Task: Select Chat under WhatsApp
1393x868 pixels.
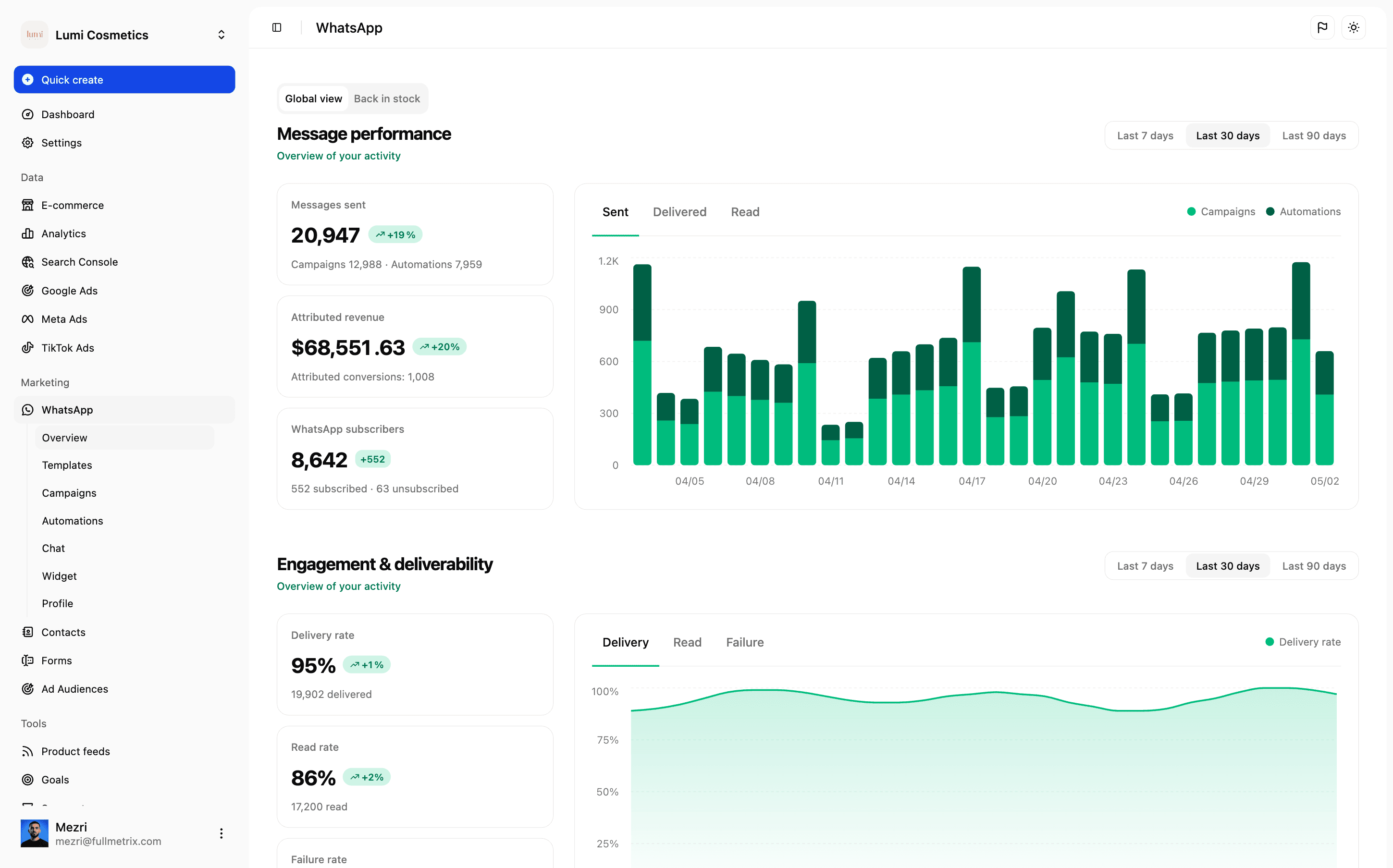Action: click(124, 548)
